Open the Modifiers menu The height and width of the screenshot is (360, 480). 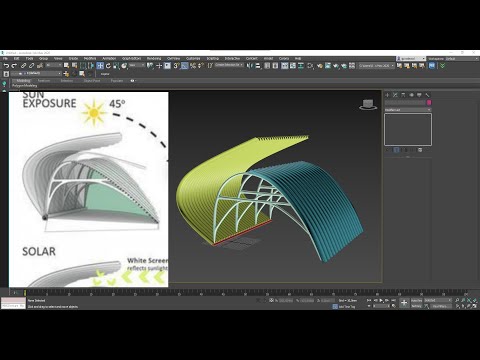pyautogui.click(x=90, y=58)
